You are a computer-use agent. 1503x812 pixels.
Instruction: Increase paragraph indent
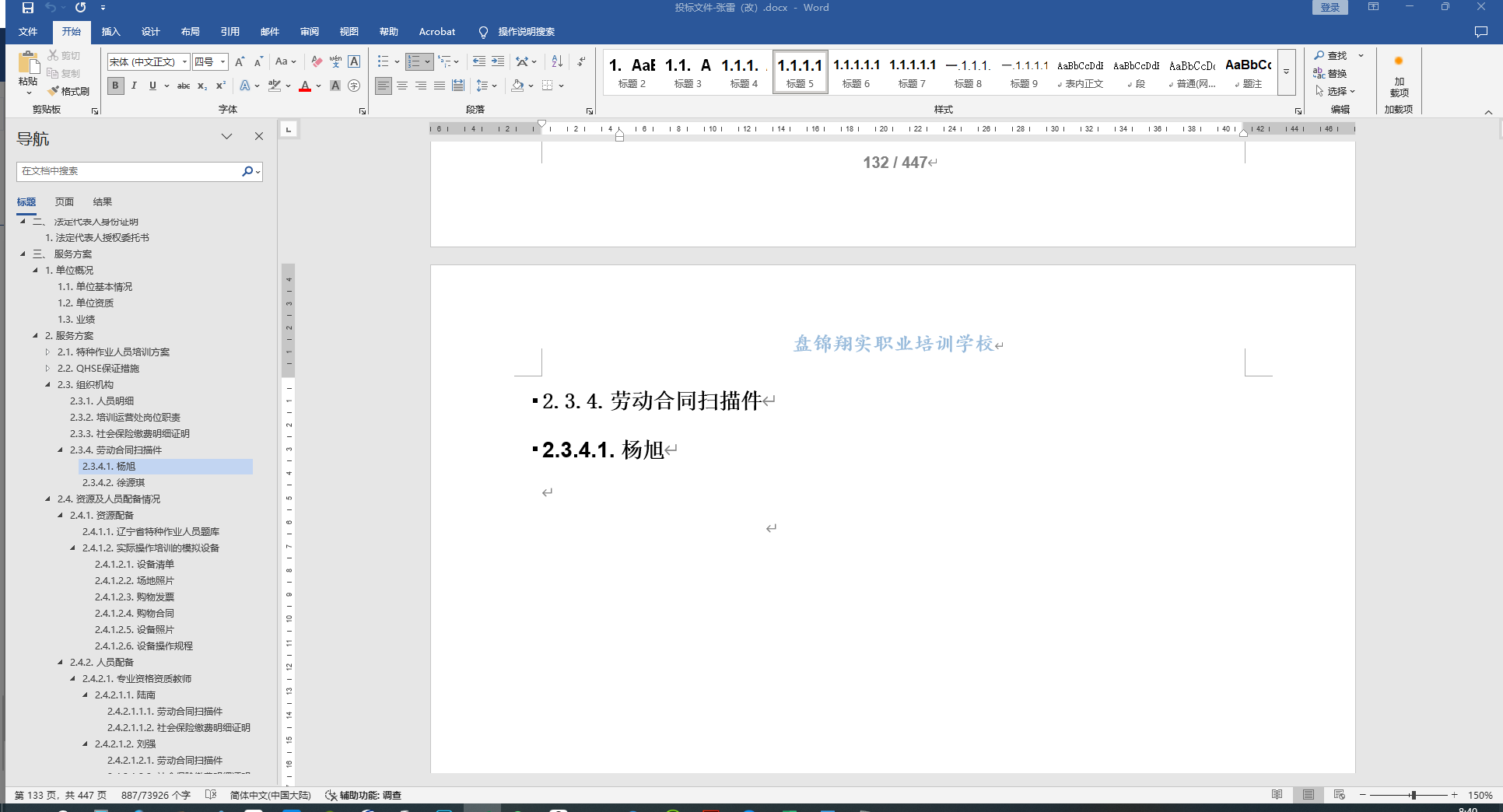(498, 61)
